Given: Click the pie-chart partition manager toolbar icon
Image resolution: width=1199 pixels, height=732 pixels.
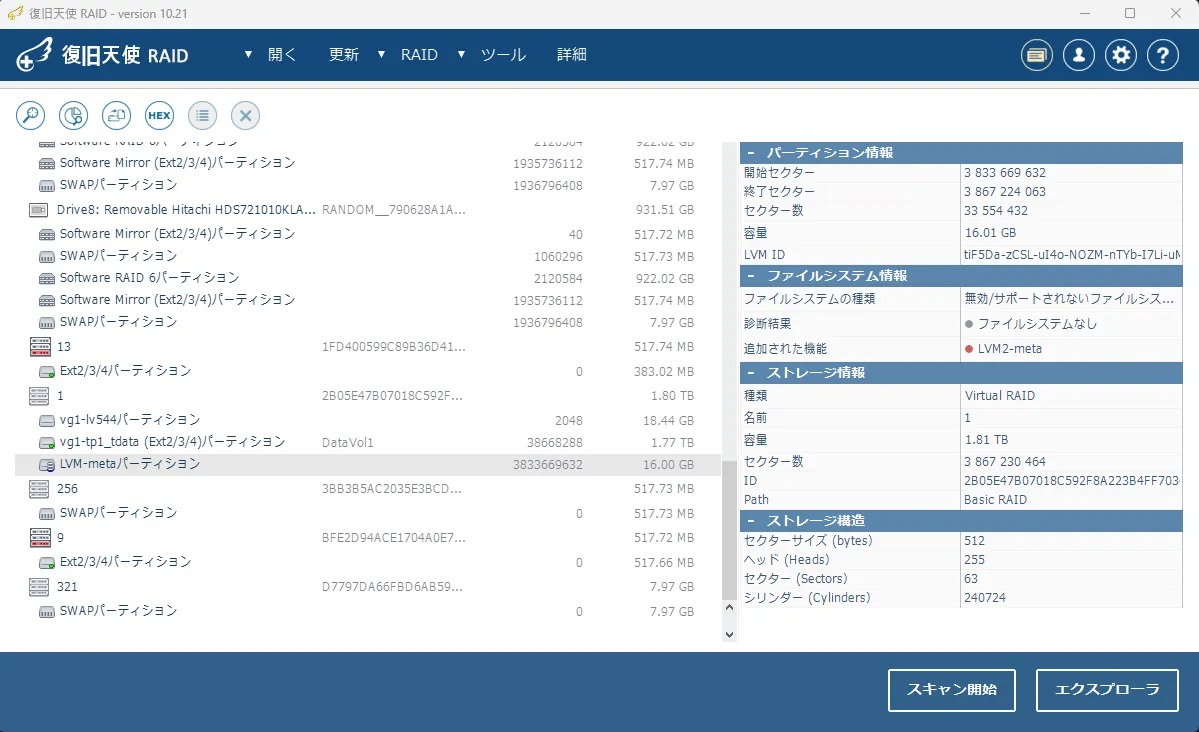Looking at the screenshot, I should 73,115.
